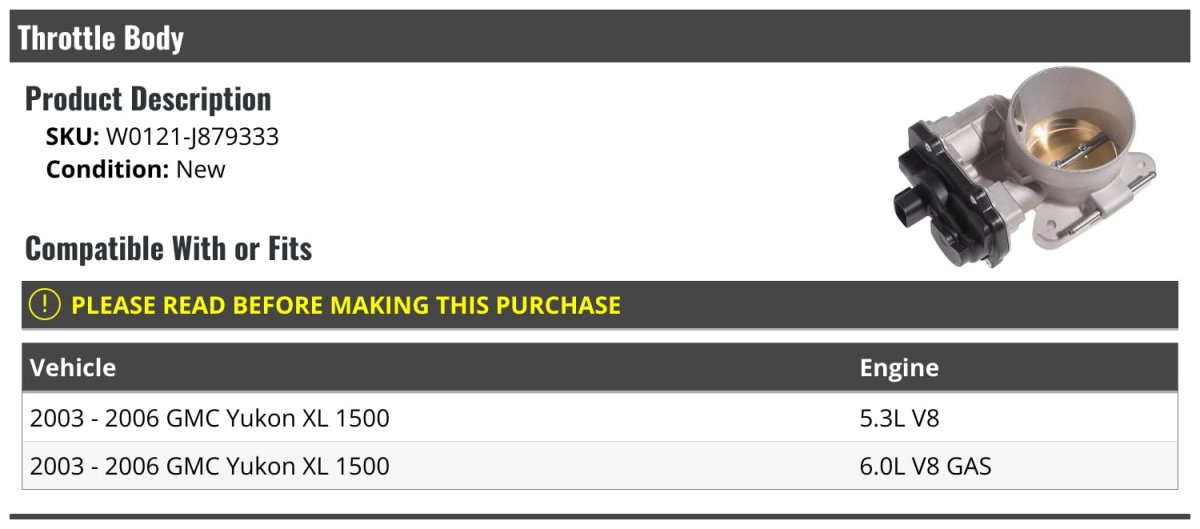Click the Engine column header
1200x529 pixels.
click(898, 367)
